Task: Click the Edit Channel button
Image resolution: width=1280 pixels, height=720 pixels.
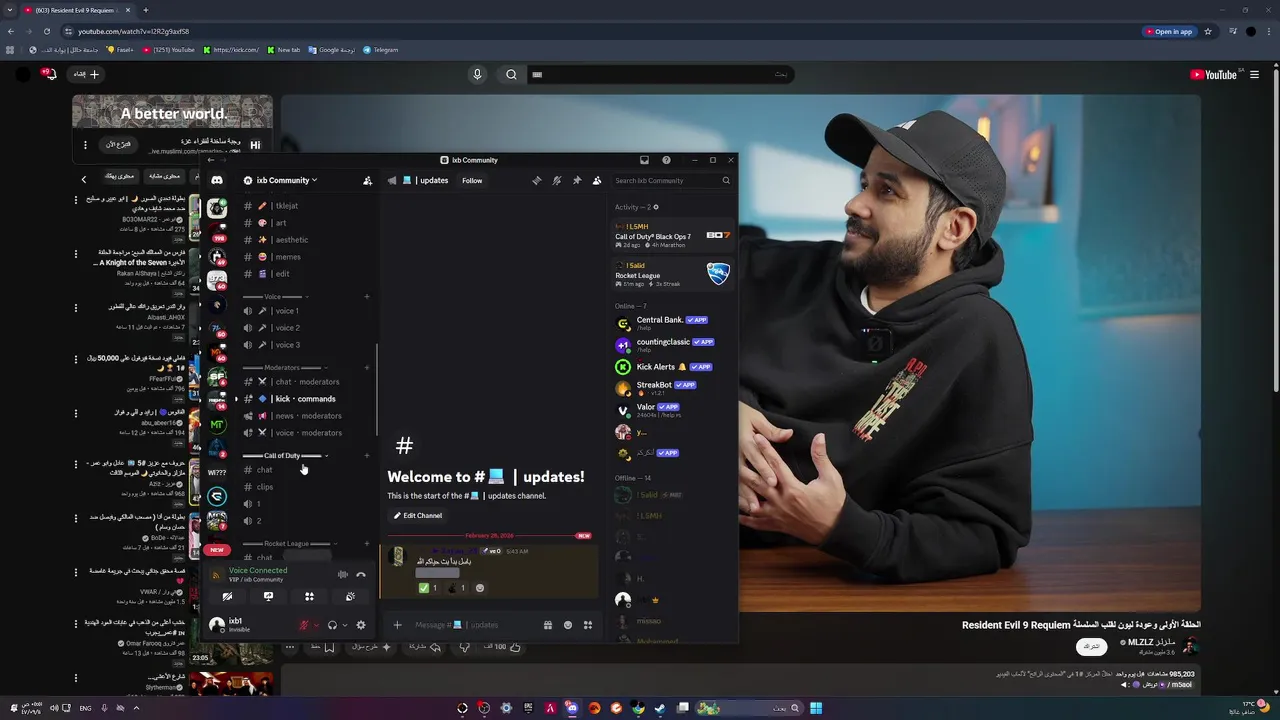Action: pyautogui.click(x=418, y=516)
